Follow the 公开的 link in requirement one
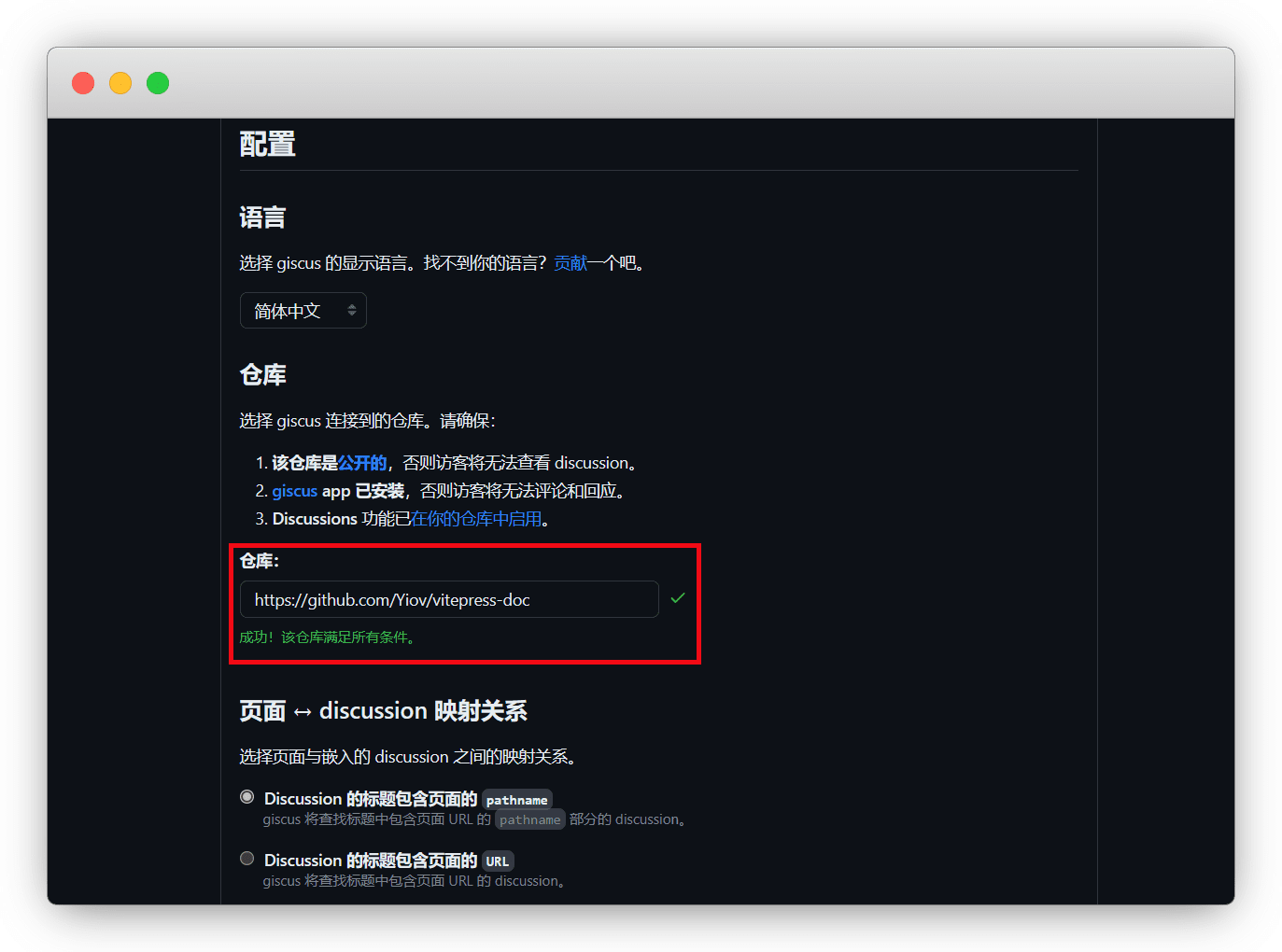This screenshot has height=952, width=1282. 362,463
